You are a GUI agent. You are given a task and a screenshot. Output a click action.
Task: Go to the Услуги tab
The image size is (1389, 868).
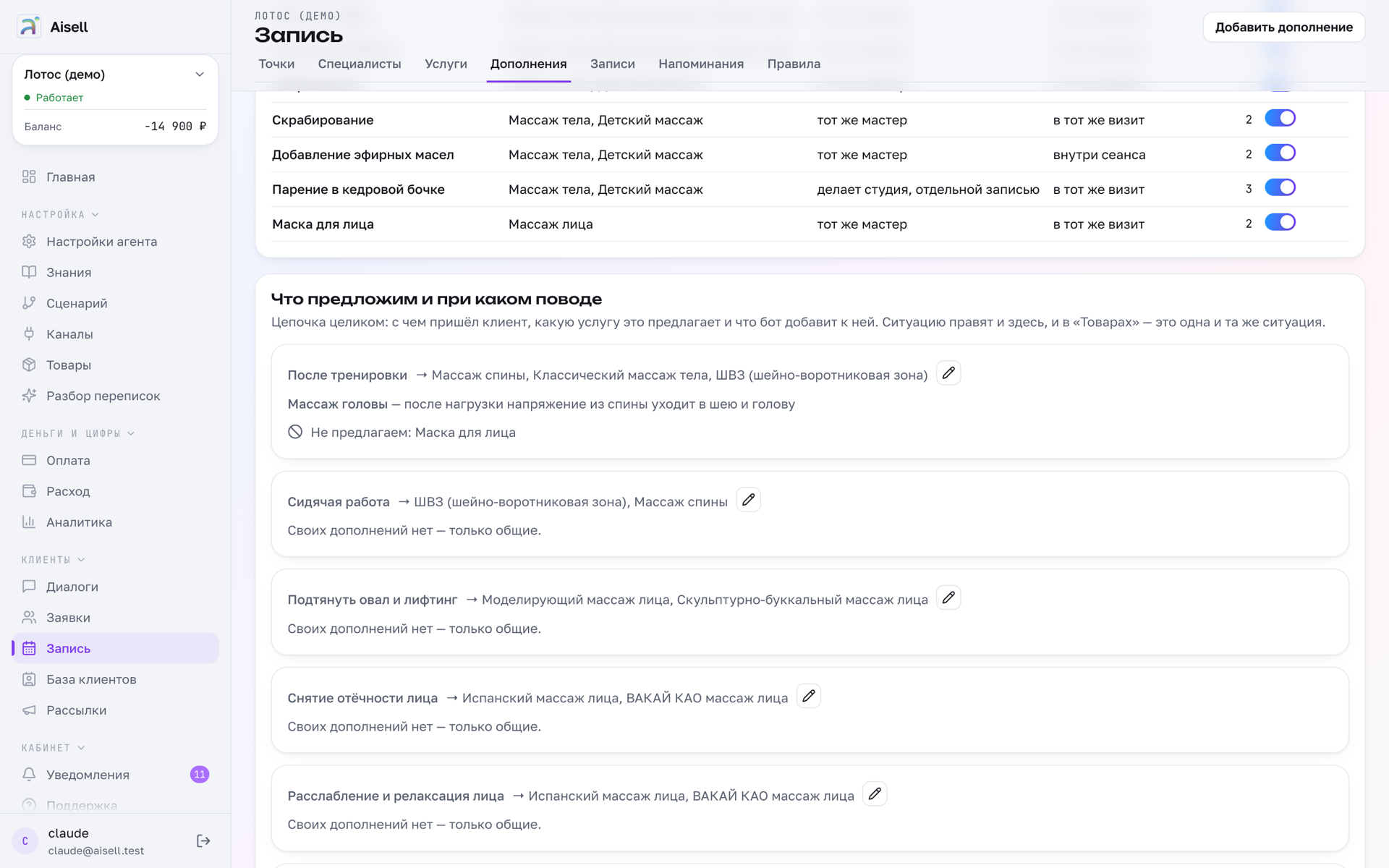(446, 64)
